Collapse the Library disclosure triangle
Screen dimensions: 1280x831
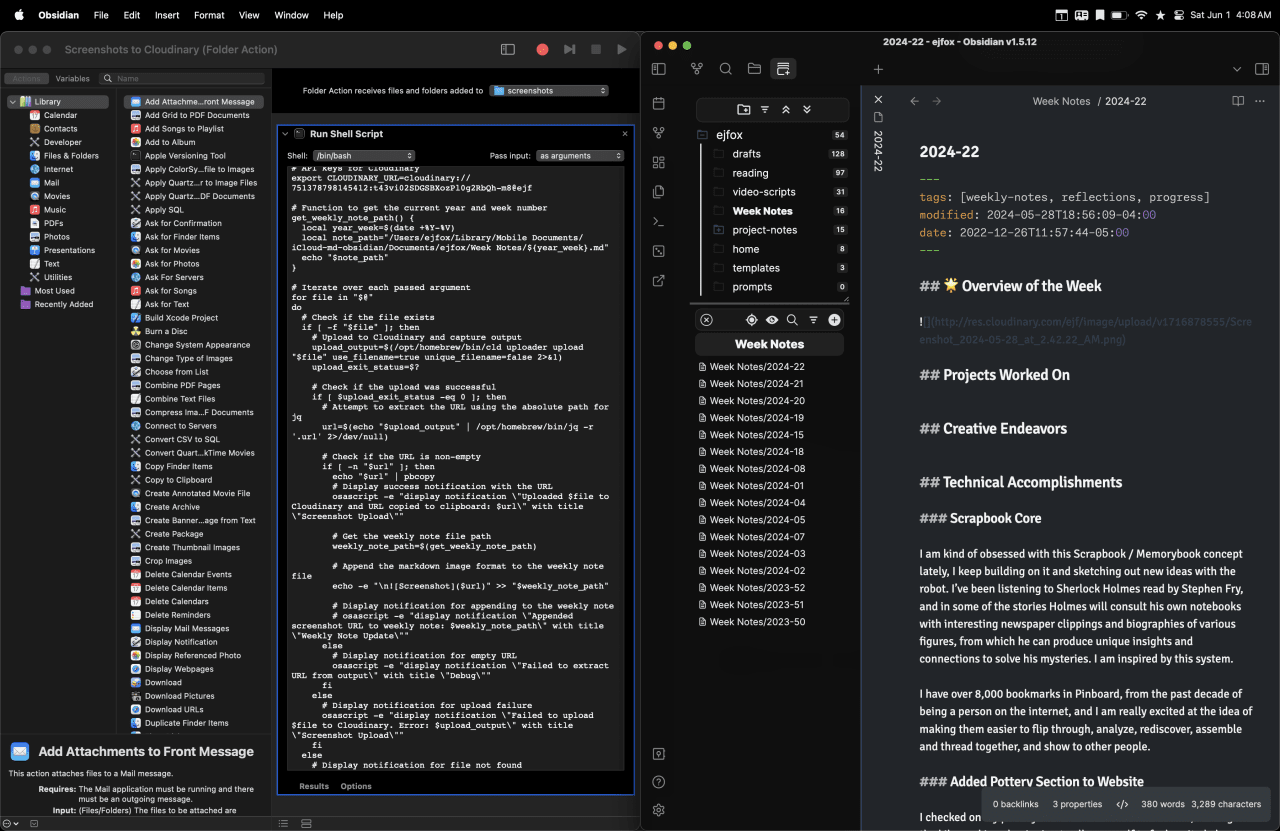tap(12, 102)
